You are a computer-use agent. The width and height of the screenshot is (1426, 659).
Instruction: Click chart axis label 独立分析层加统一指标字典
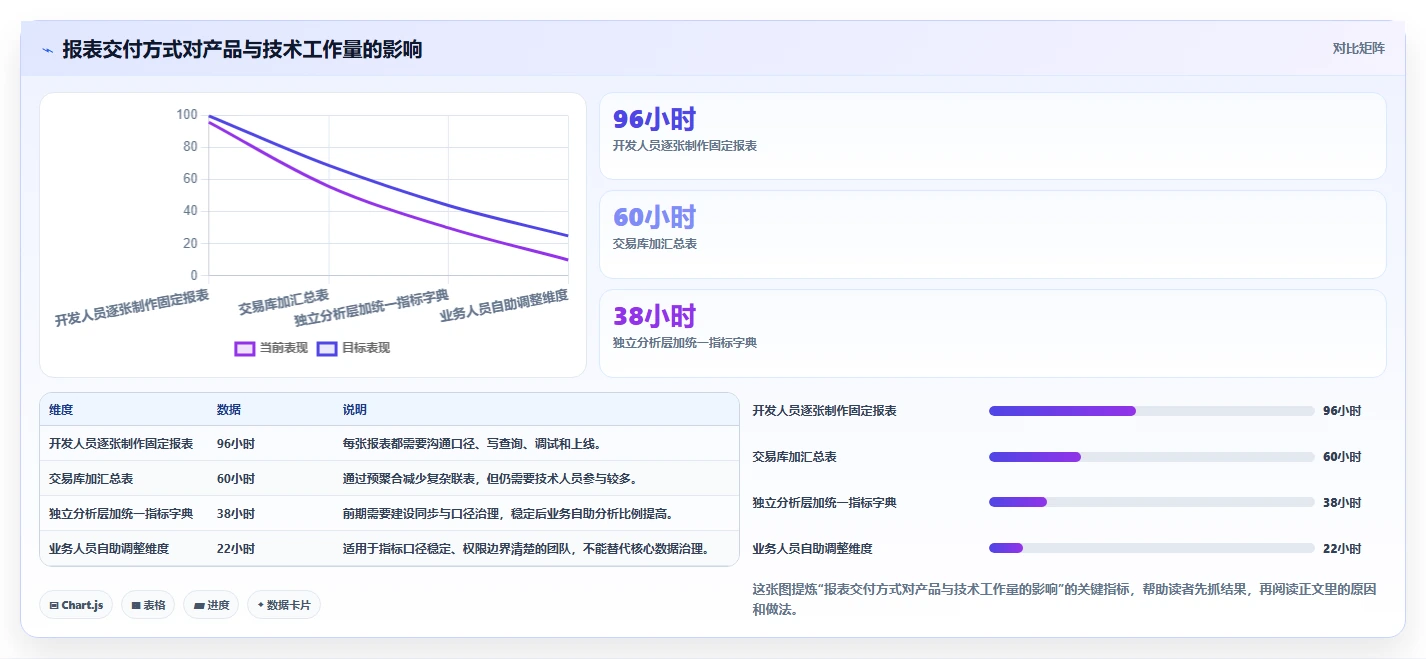[371, 309]
